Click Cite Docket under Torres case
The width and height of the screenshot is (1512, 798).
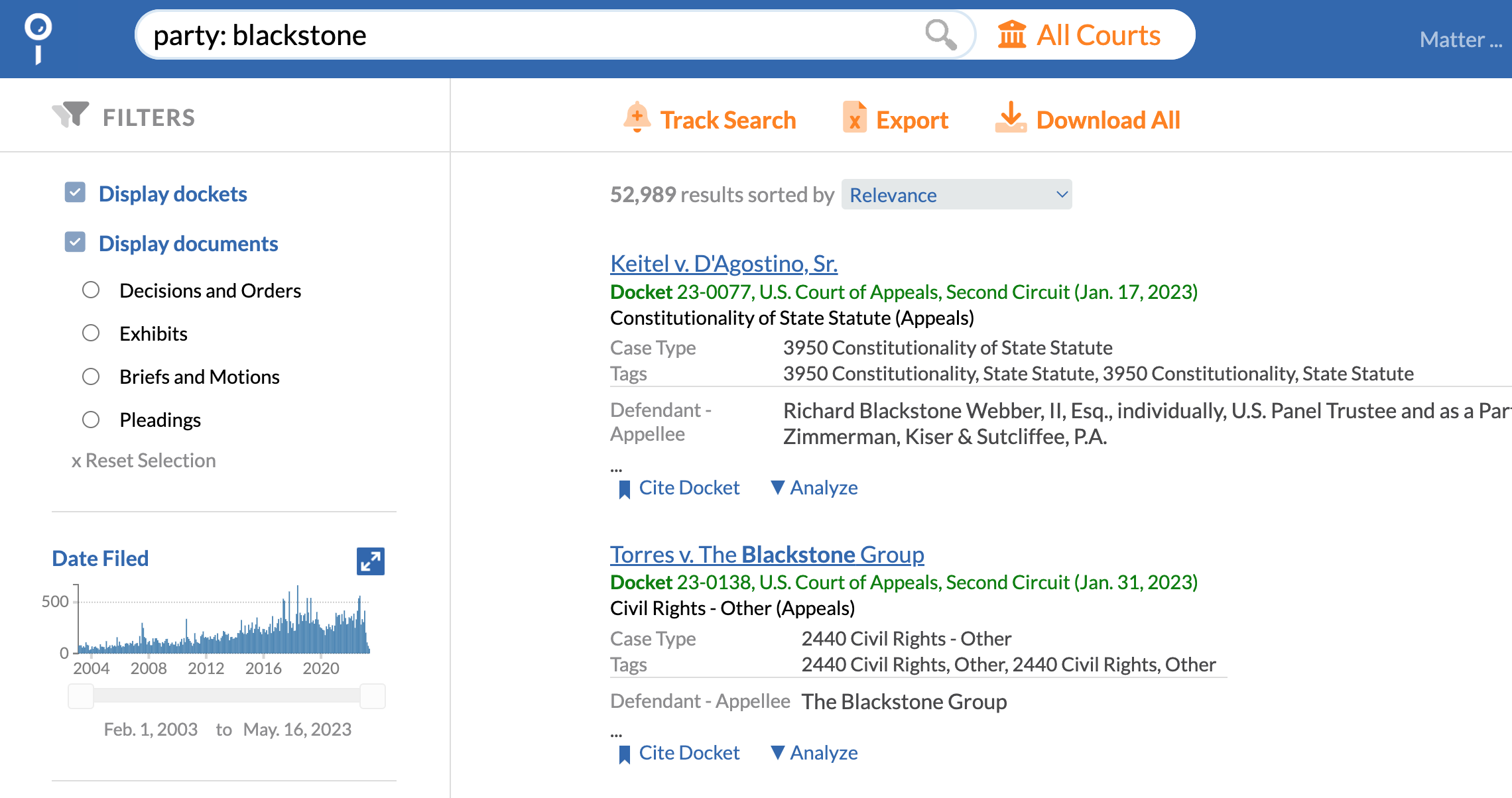689,753
